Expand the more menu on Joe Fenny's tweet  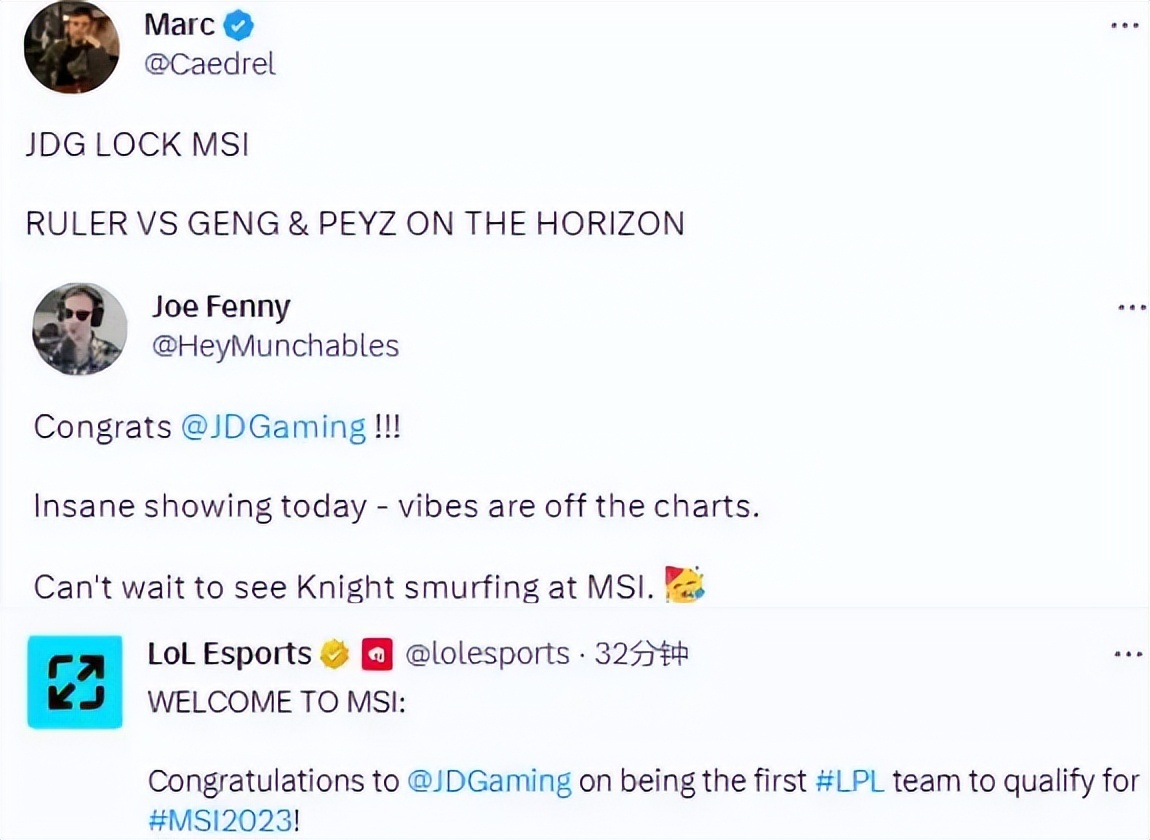coord(1130,308)
